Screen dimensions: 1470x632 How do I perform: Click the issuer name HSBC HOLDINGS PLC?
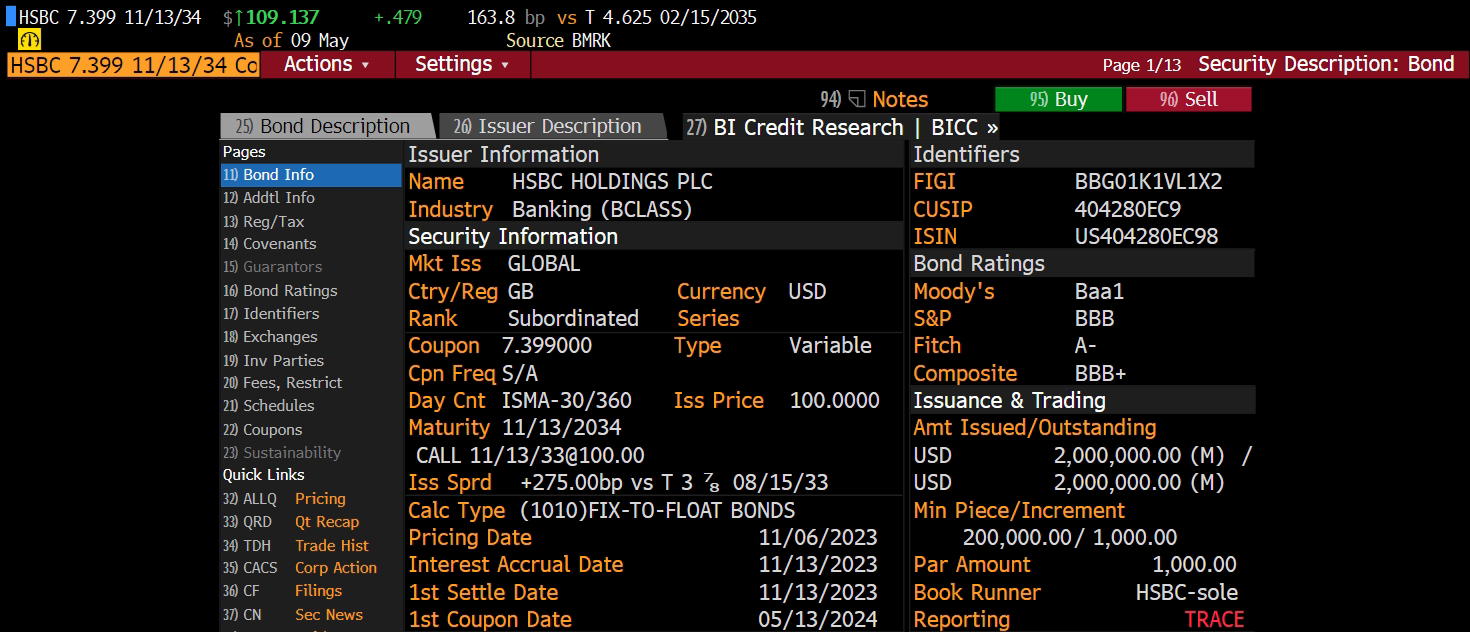[x=612, y=182]
